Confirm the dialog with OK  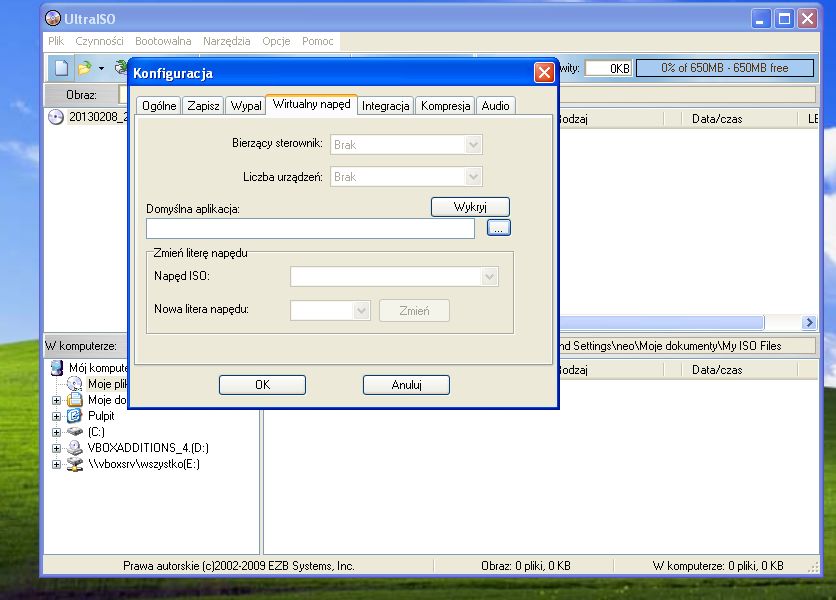(262, 385)
